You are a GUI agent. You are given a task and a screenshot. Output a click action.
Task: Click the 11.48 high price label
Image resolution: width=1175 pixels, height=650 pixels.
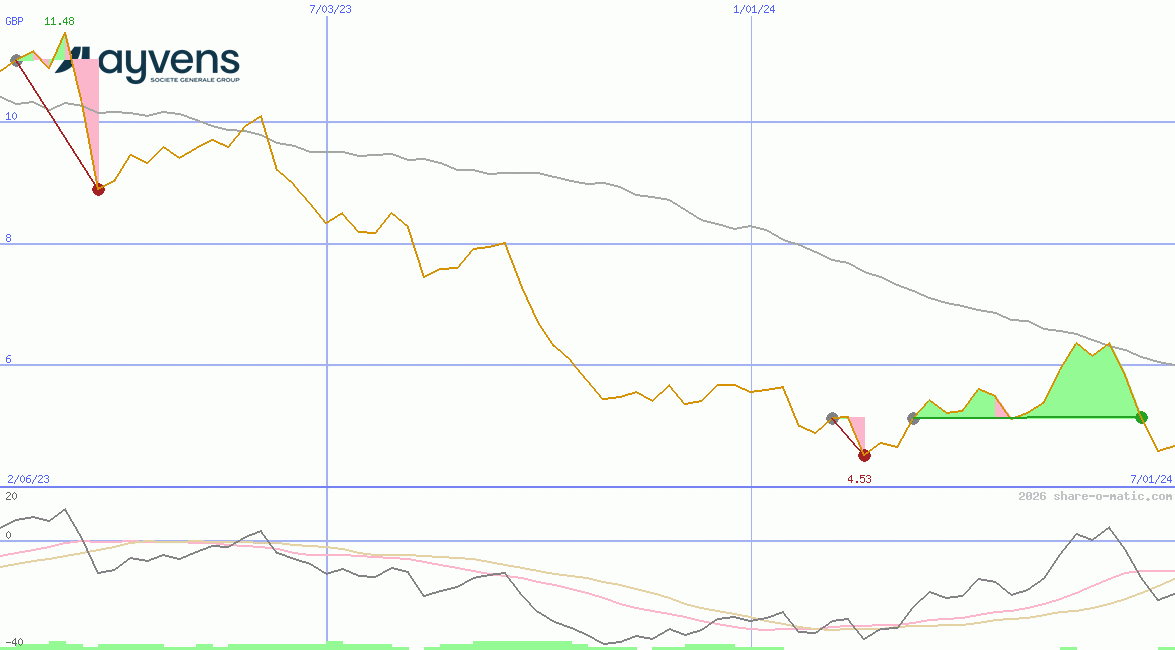59,21
